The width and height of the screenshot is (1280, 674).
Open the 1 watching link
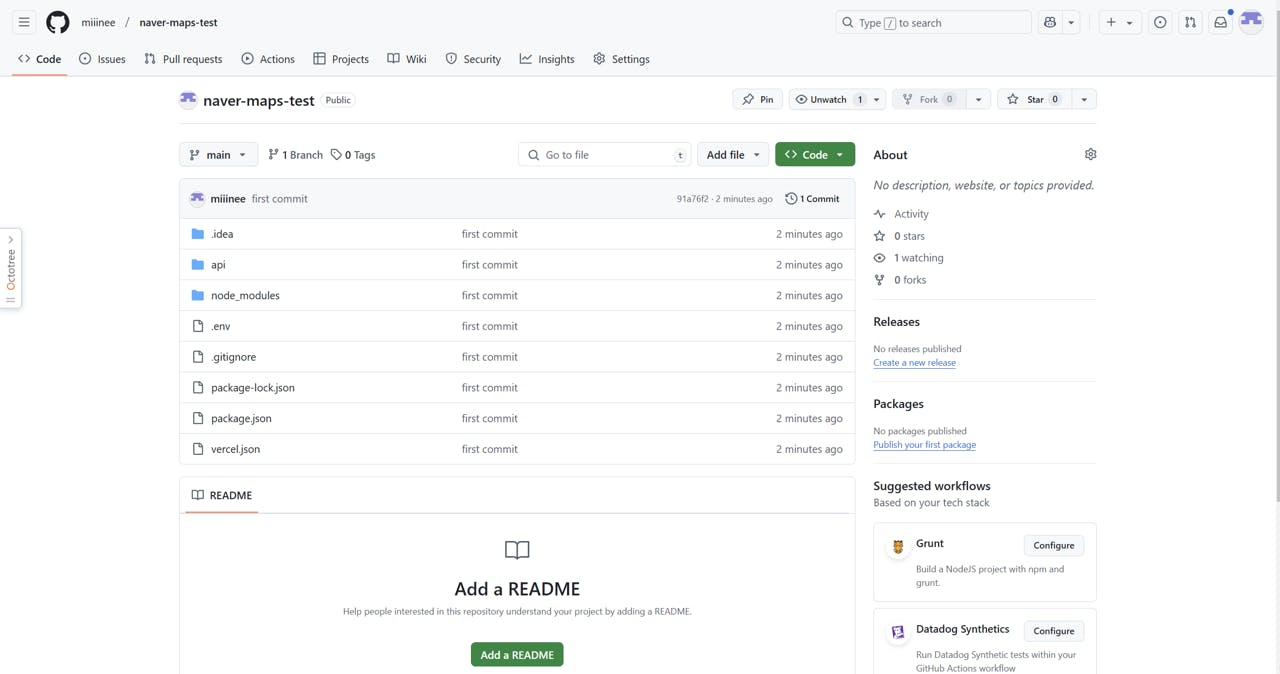[908, 258]
